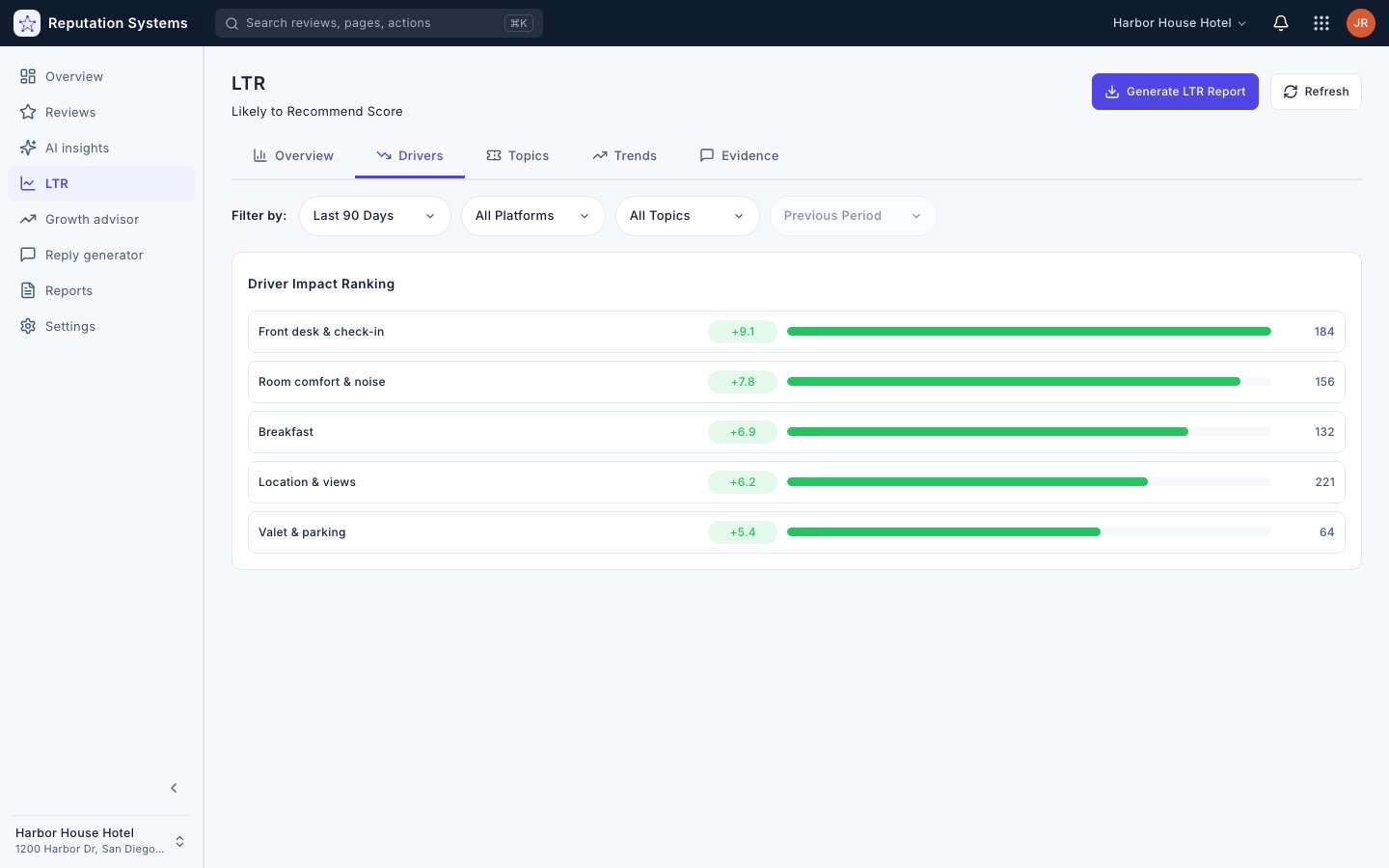Click the Refresh button
The image size is (1389, 868).
pyautogui.click(x=1316, y=92)
